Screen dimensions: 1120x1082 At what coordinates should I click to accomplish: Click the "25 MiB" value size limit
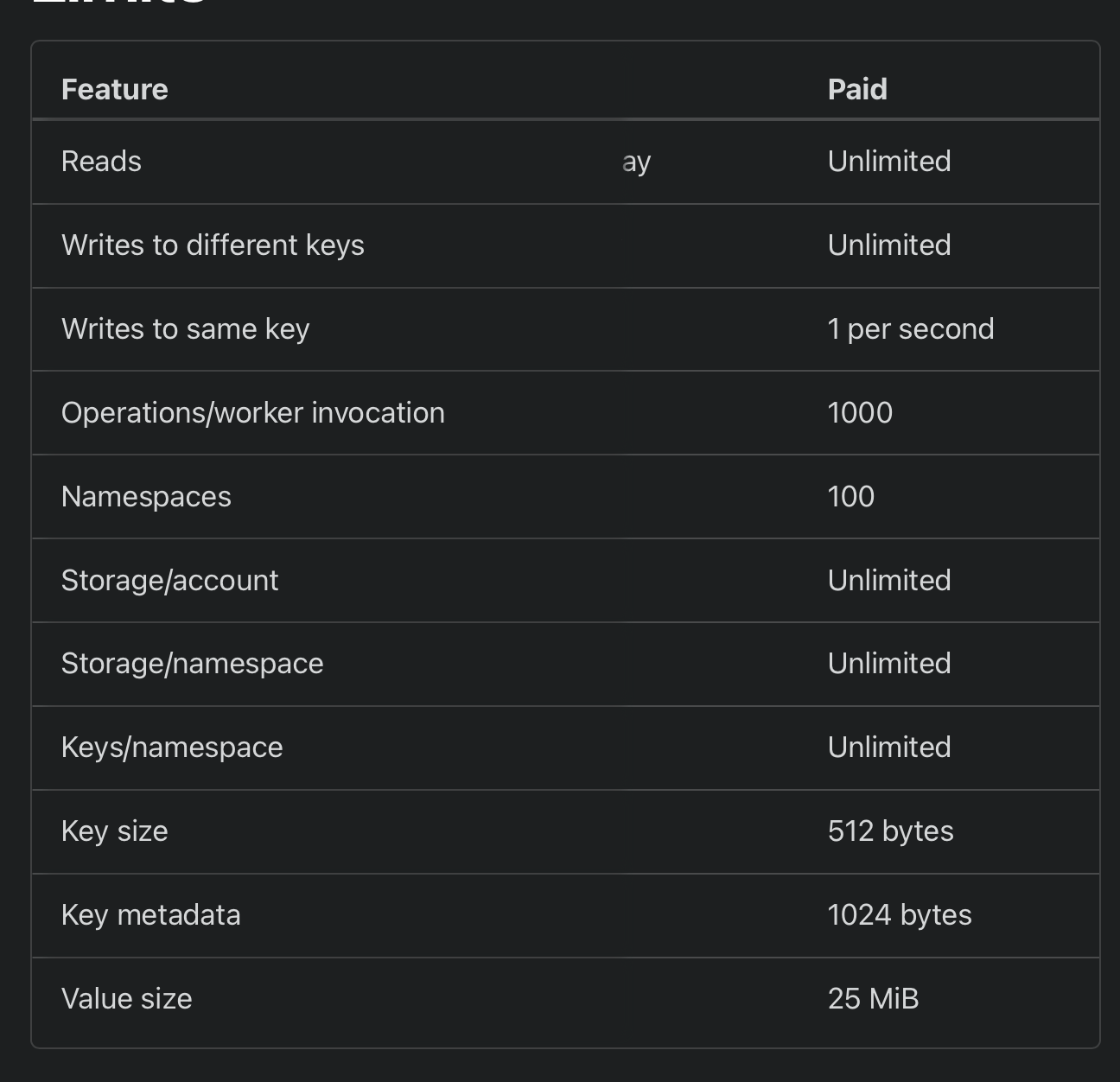pos(873,999)
